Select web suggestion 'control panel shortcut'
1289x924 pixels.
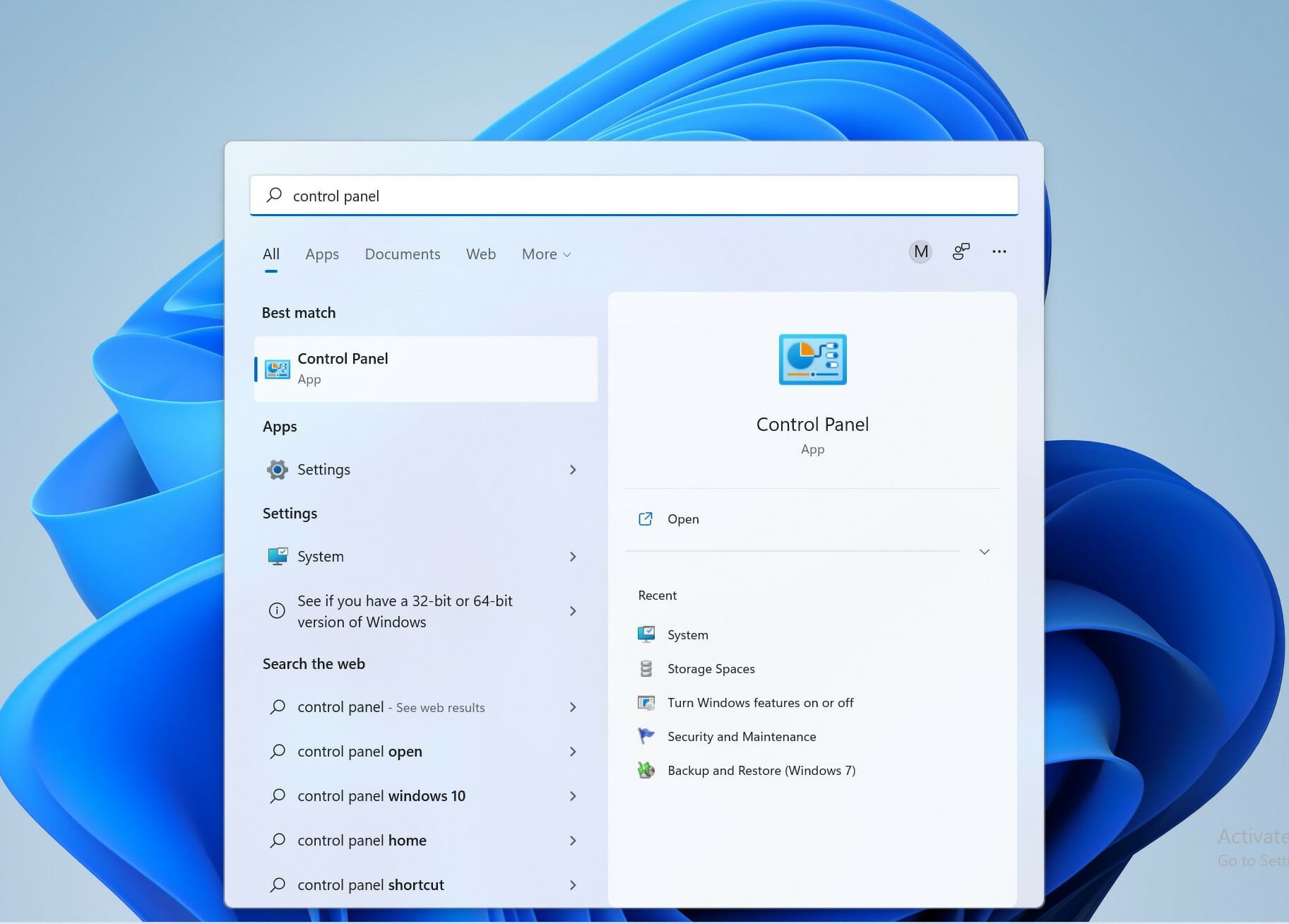point(426,885)
